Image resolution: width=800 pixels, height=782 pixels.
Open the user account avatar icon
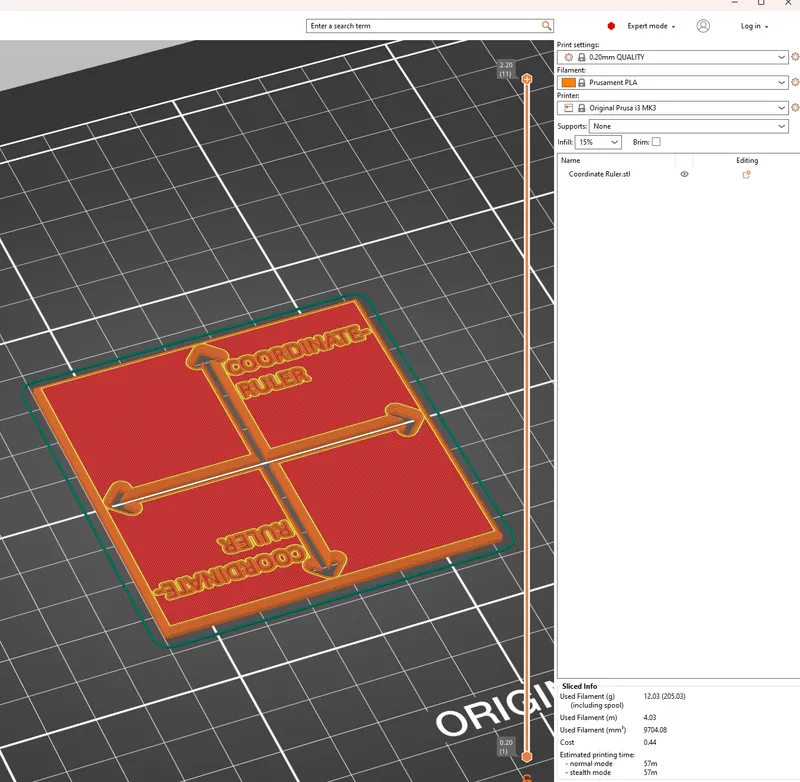coord(703,26)
